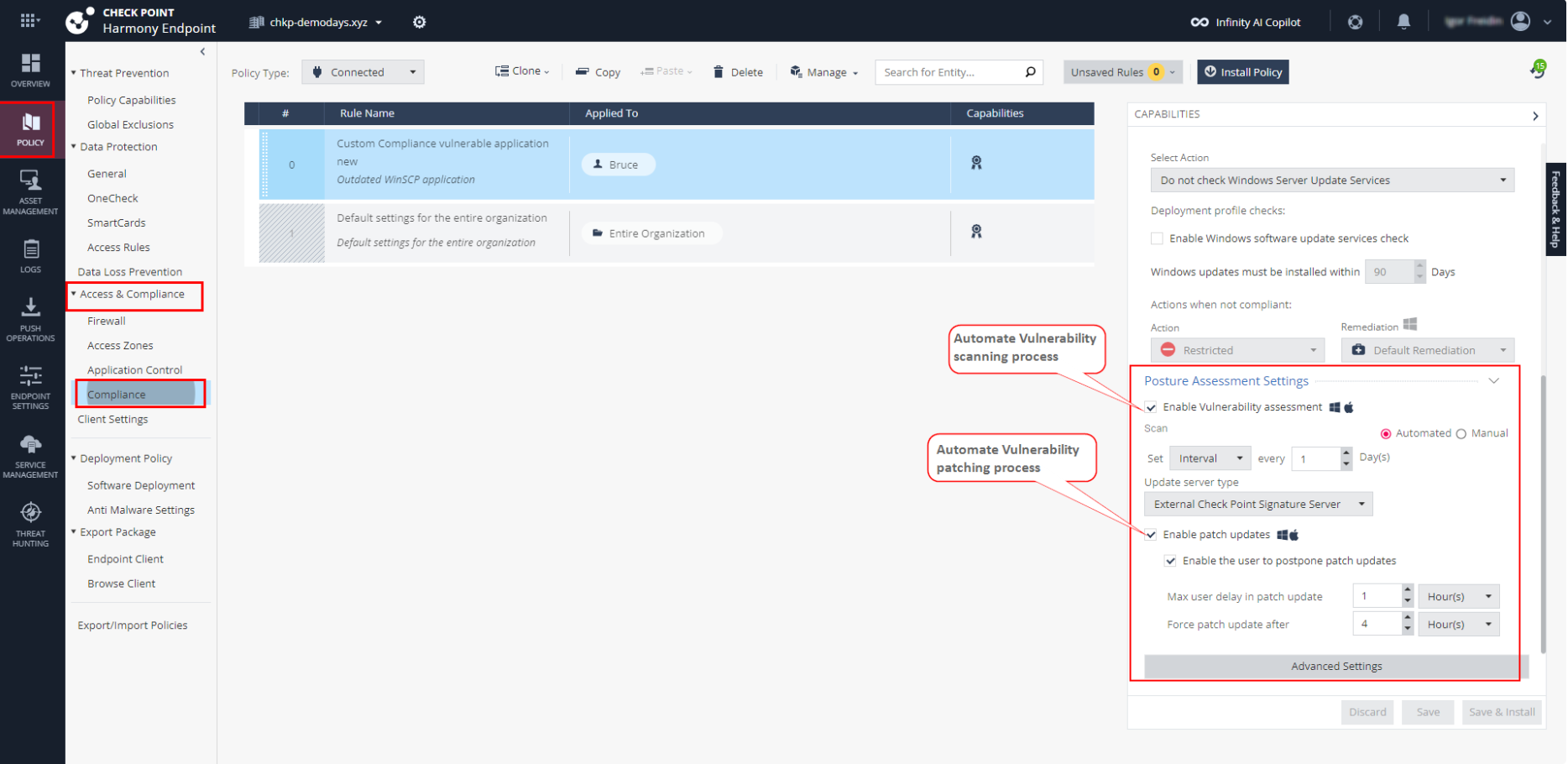This screenshot has width=1568, height=764.
Task: Open the Select Action WSUS dropdown
Action: [x=1332, y=181]
